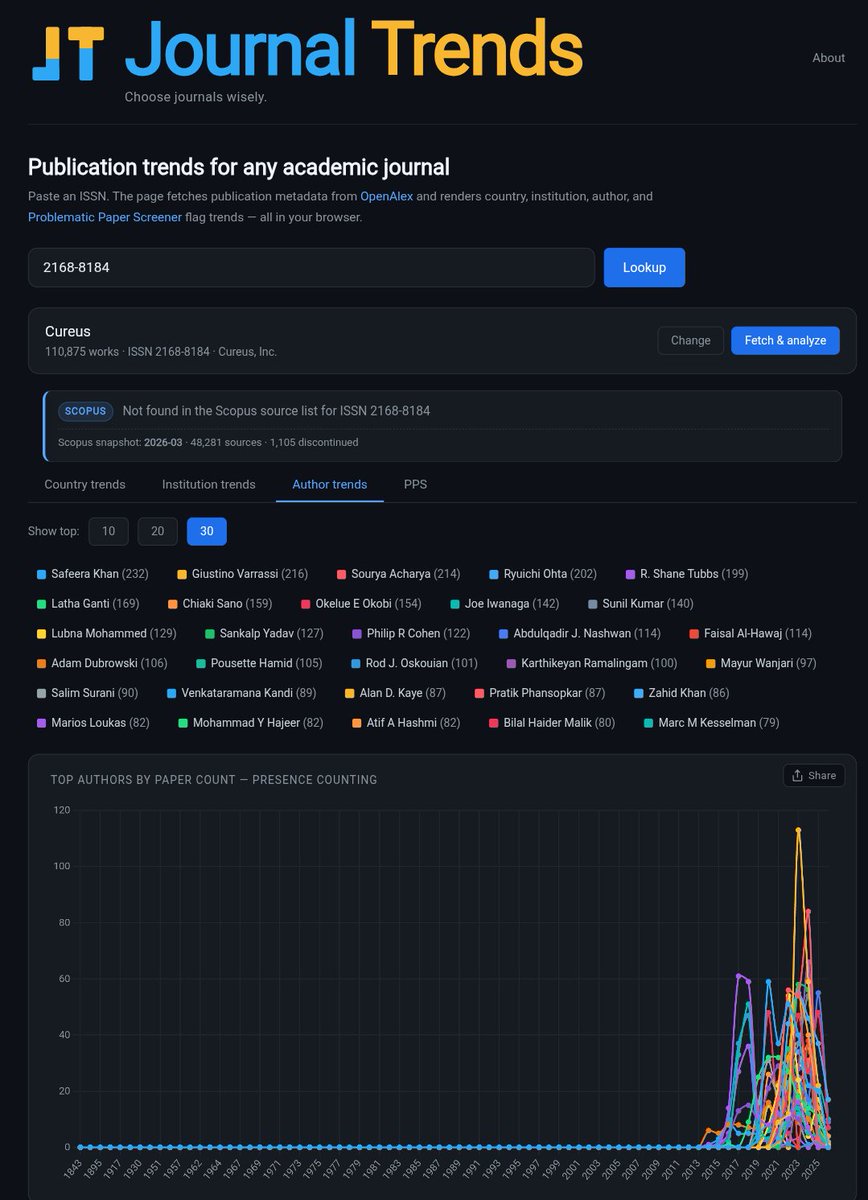Click the Change journal button
The width and height of the screenshot is (868, 1200).
(x=690, y=340)
